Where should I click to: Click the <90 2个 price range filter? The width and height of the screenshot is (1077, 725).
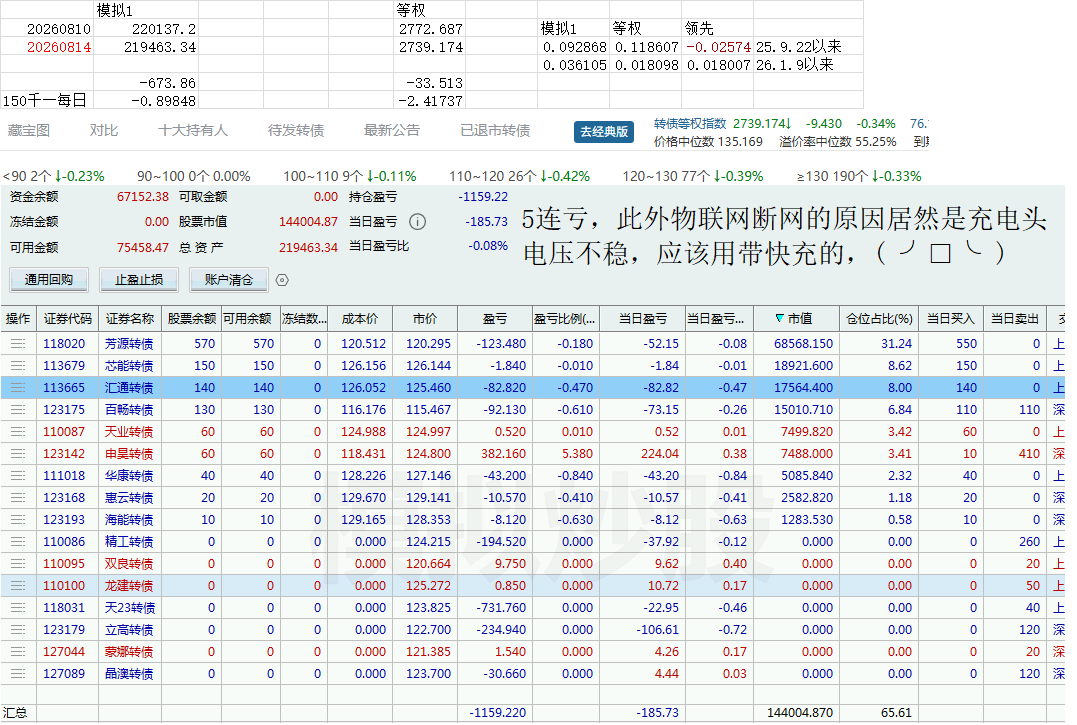tap(54, 176)
